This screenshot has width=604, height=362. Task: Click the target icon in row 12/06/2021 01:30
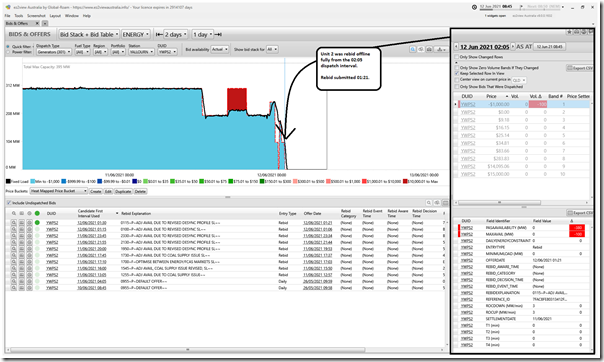(x=29, y=223)
